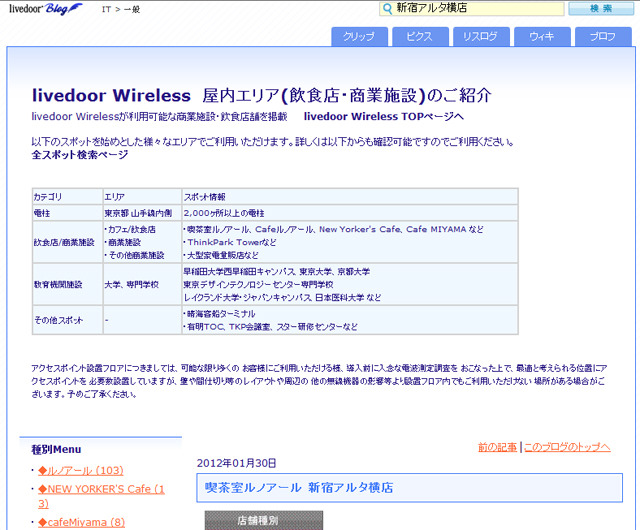Viewport: 640px width, 530px height.
Task: Select the カテゴリ table header cell
Action: [x=67, y=196]
